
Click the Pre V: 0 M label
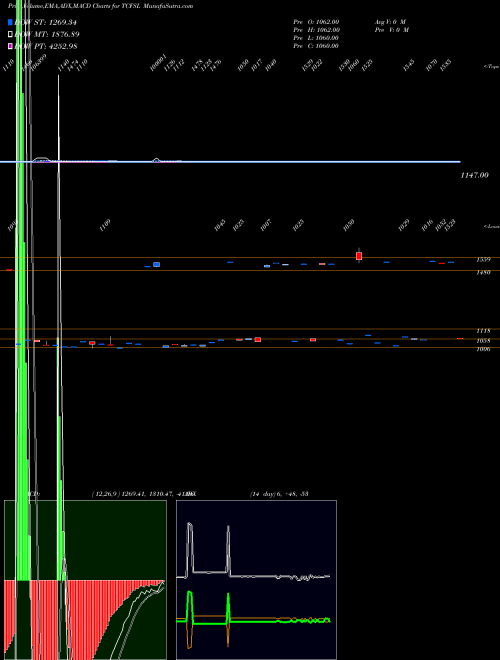[x=391, y=30]
